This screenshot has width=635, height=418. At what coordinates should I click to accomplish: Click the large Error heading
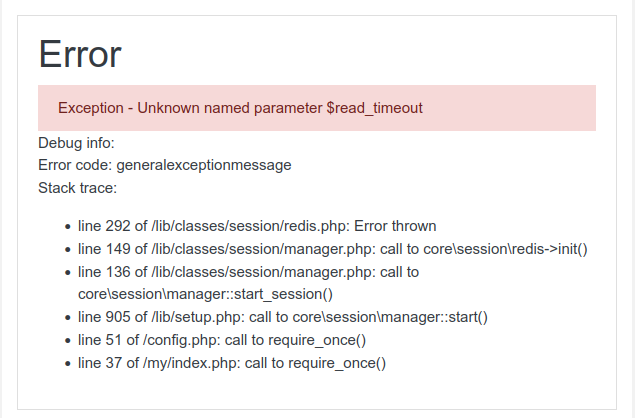click(80, 54)
